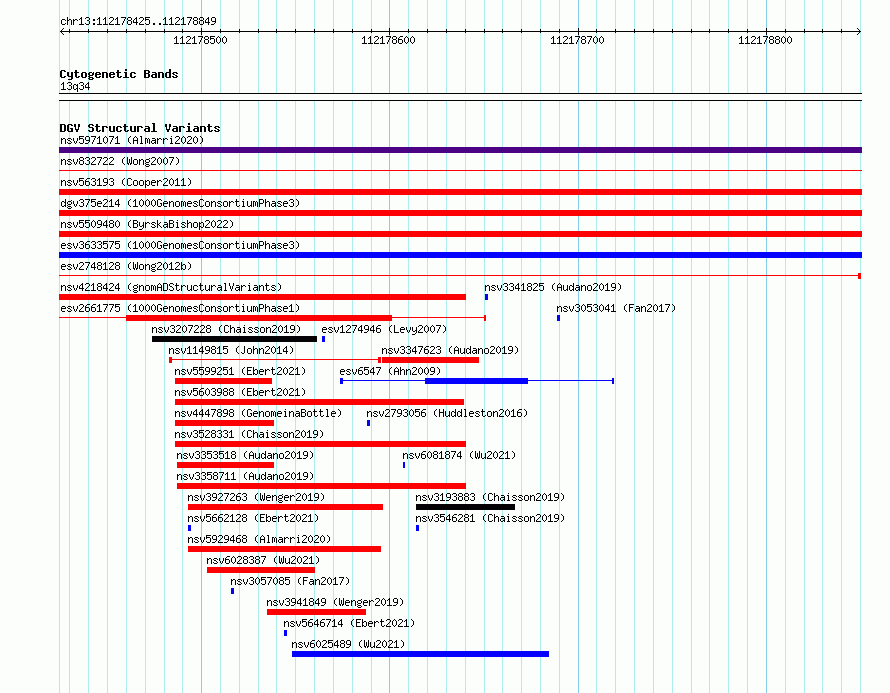This screenshot has width=890, height=693.
Task: Click the DGV Structural Variants track title
Action: pos(140,128)
